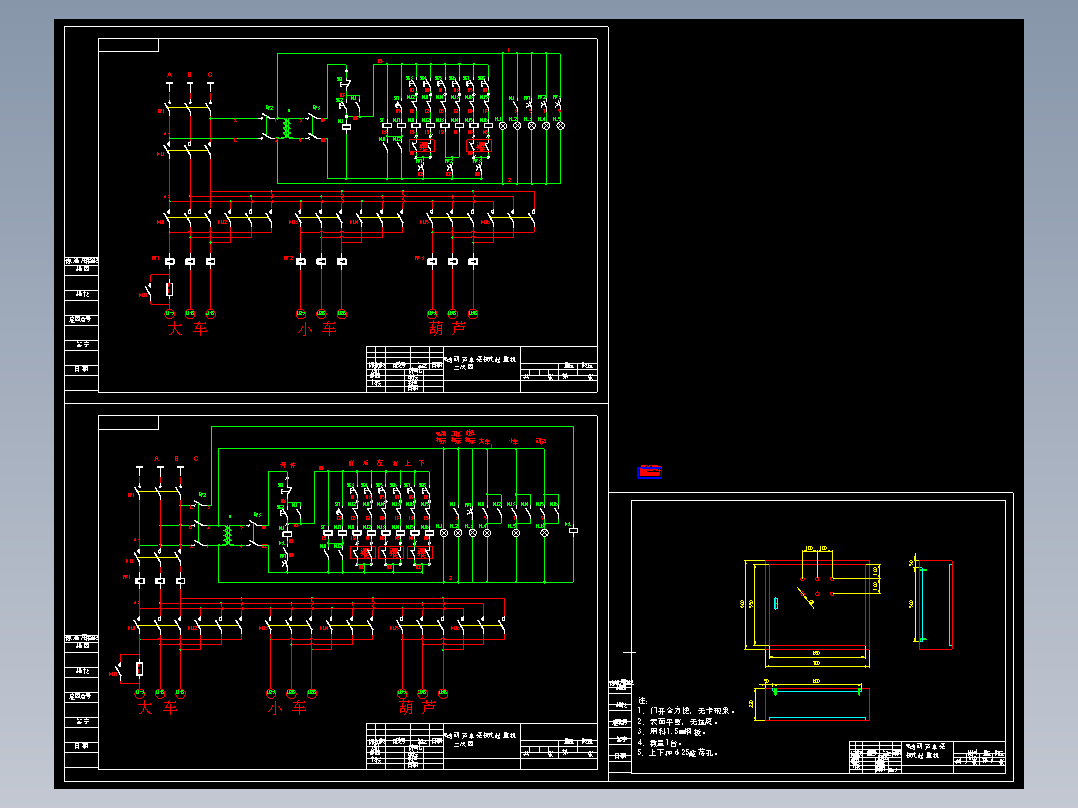Click phase label "A" in the lower schematic

[157, 459]
